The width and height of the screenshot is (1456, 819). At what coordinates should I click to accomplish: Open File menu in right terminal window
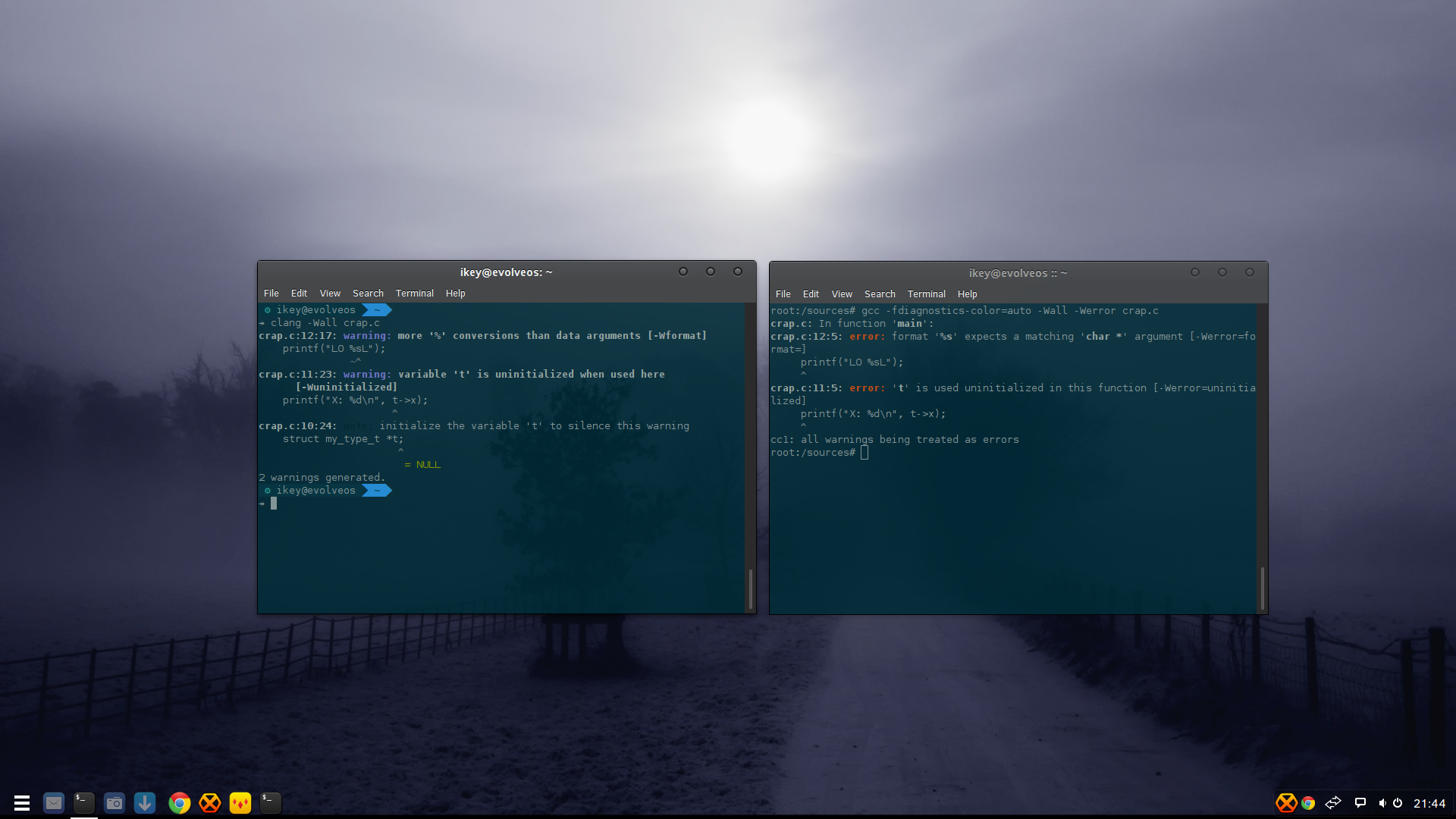click(x=783, y=294)
